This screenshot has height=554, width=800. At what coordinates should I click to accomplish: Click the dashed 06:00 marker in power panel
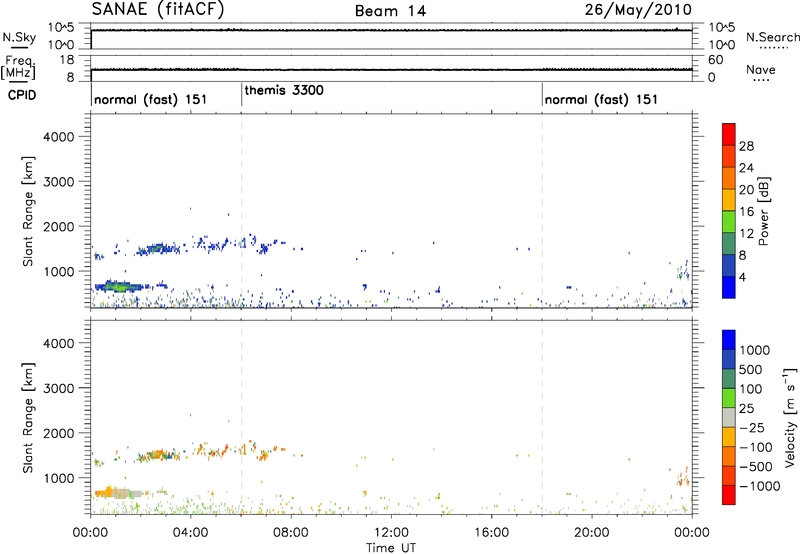241,211
